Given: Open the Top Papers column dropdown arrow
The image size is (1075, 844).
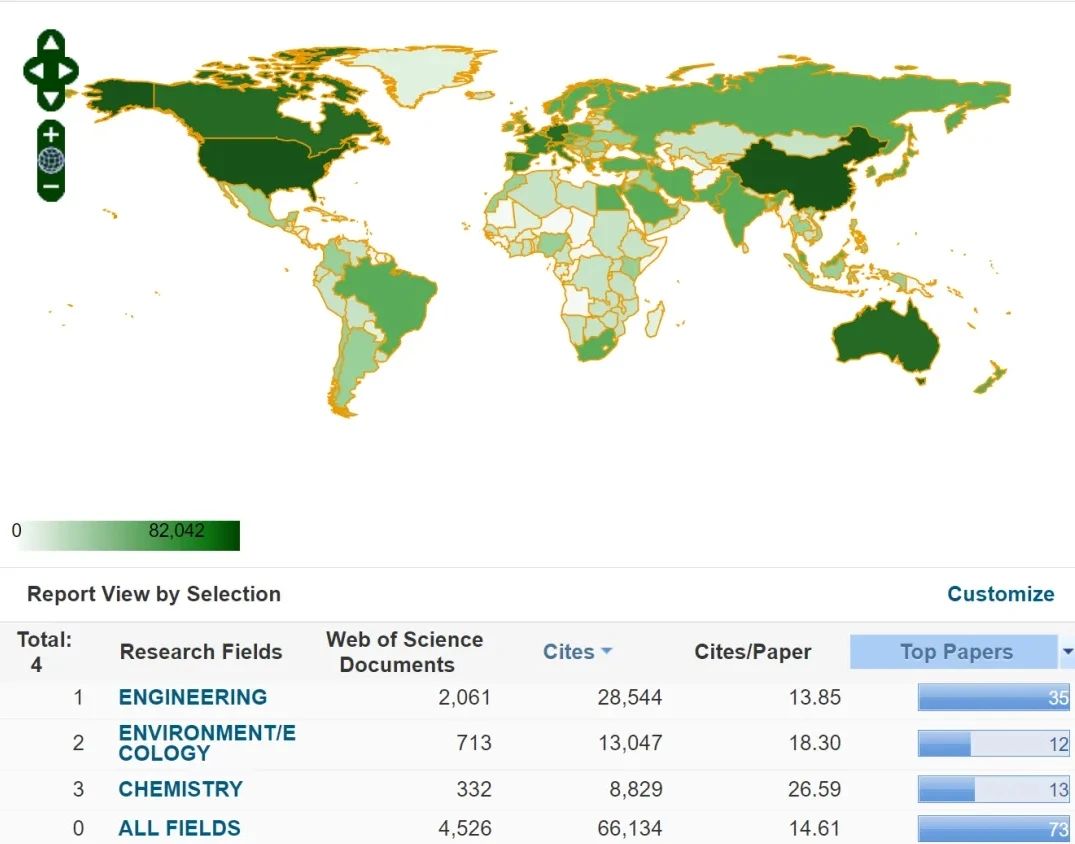Looking at the screenshot, I should [1066, 652].
